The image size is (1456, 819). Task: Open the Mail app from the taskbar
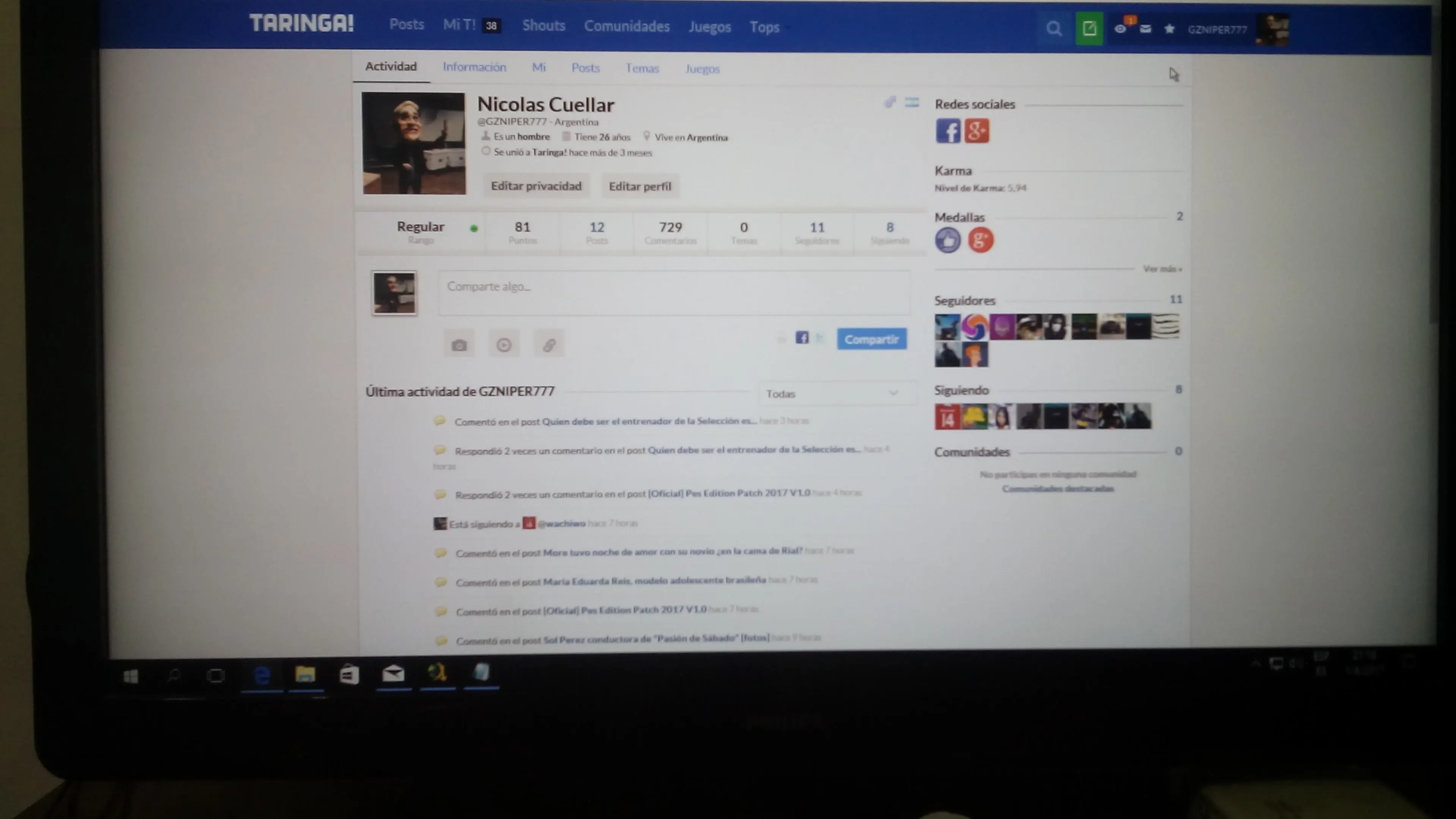click(394, 674)
